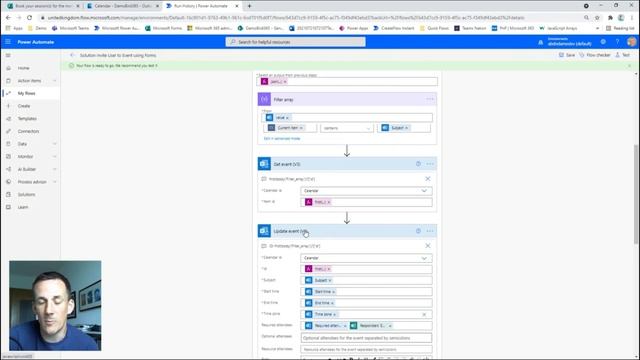
Task: Open the browser extensions puzzle icon
Action: coord(610,18)
